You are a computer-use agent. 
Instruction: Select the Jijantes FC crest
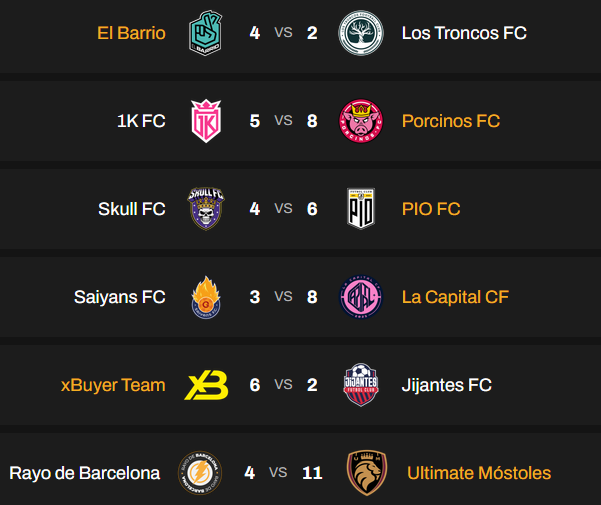coord(360,385)
